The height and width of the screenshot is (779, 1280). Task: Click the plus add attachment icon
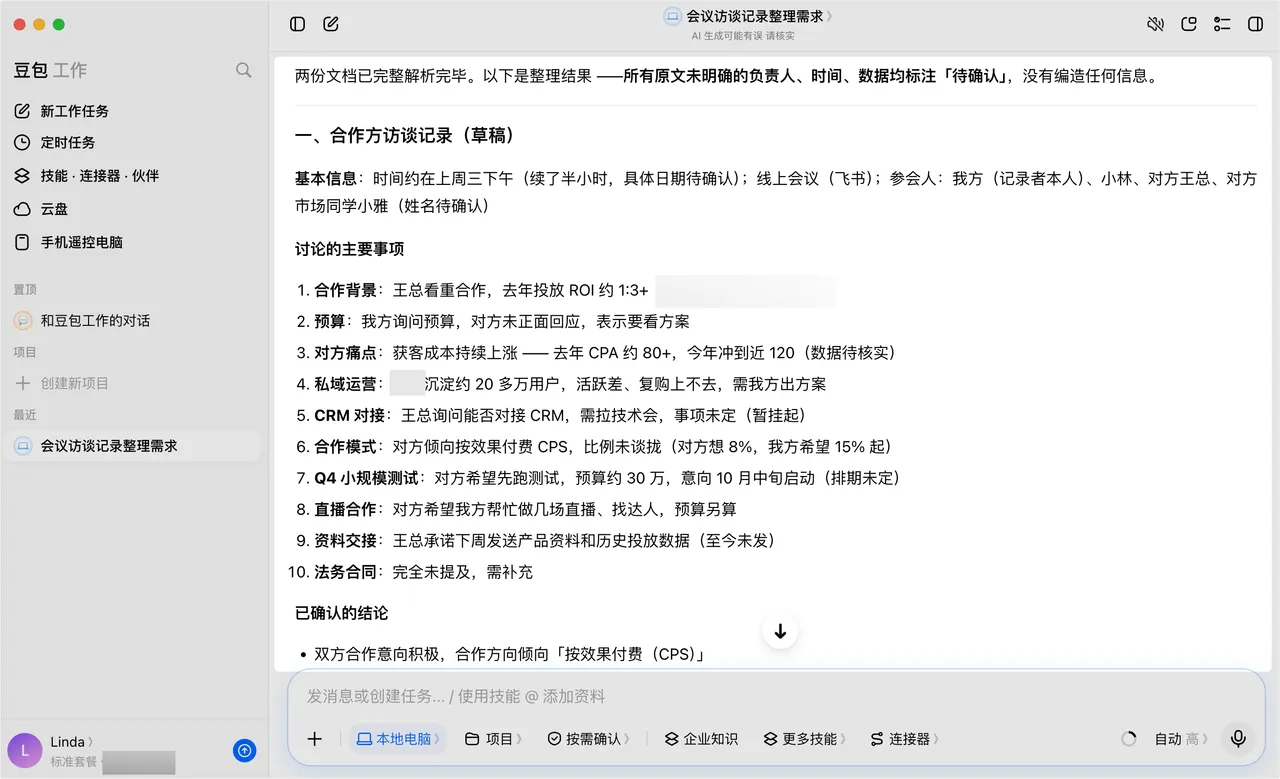coord(315,739)
